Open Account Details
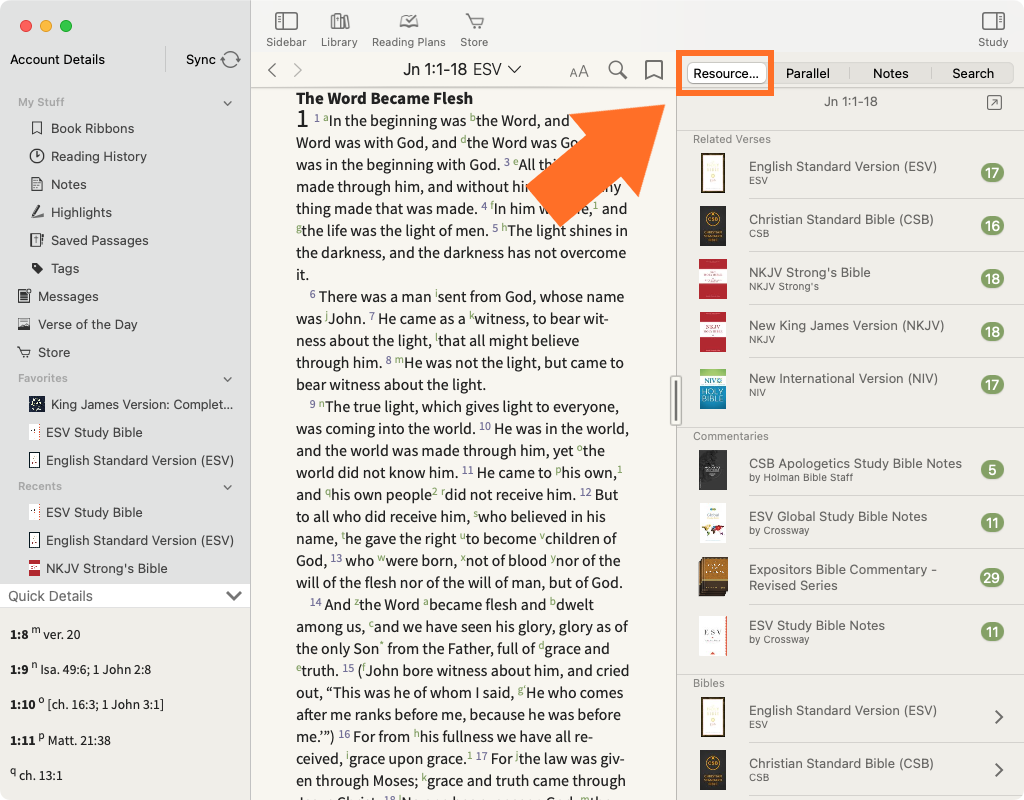 57,60
